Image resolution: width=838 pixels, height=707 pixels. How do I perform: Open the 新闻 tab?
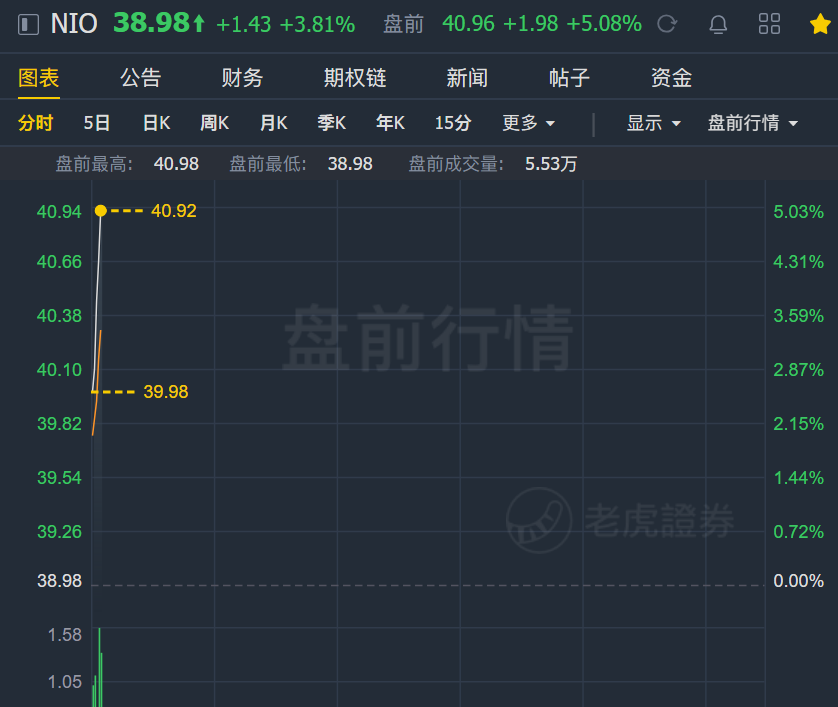pos(467,78)
